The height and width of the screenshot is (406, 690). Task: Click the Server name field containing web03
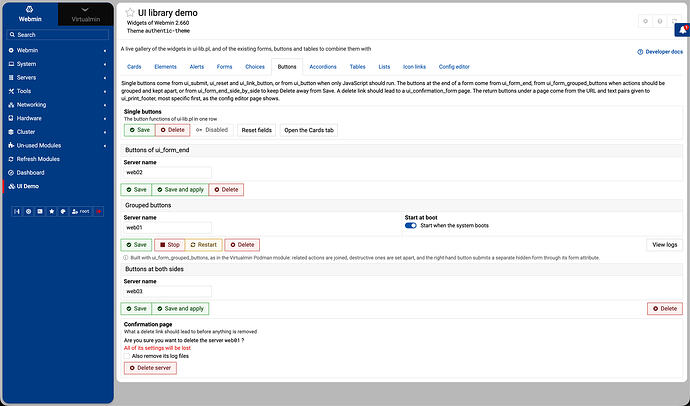click(x=168, y=291)
